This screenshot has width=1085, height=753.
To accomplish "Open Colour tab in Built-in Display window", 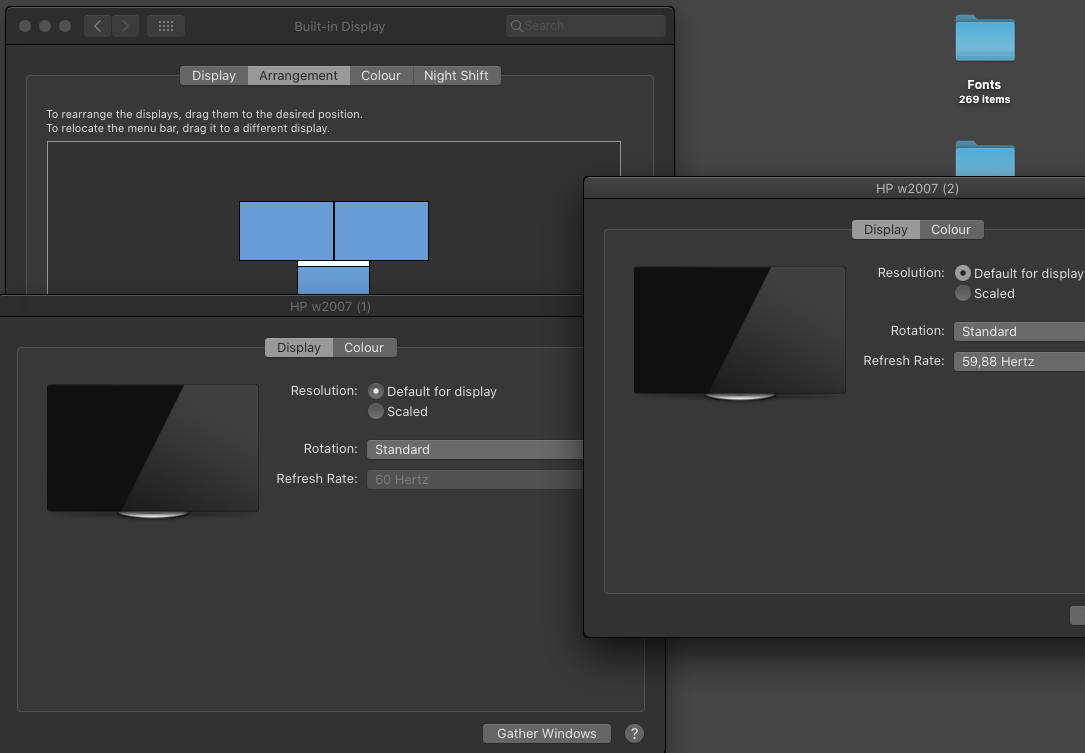I will click(x=381, y=75).
